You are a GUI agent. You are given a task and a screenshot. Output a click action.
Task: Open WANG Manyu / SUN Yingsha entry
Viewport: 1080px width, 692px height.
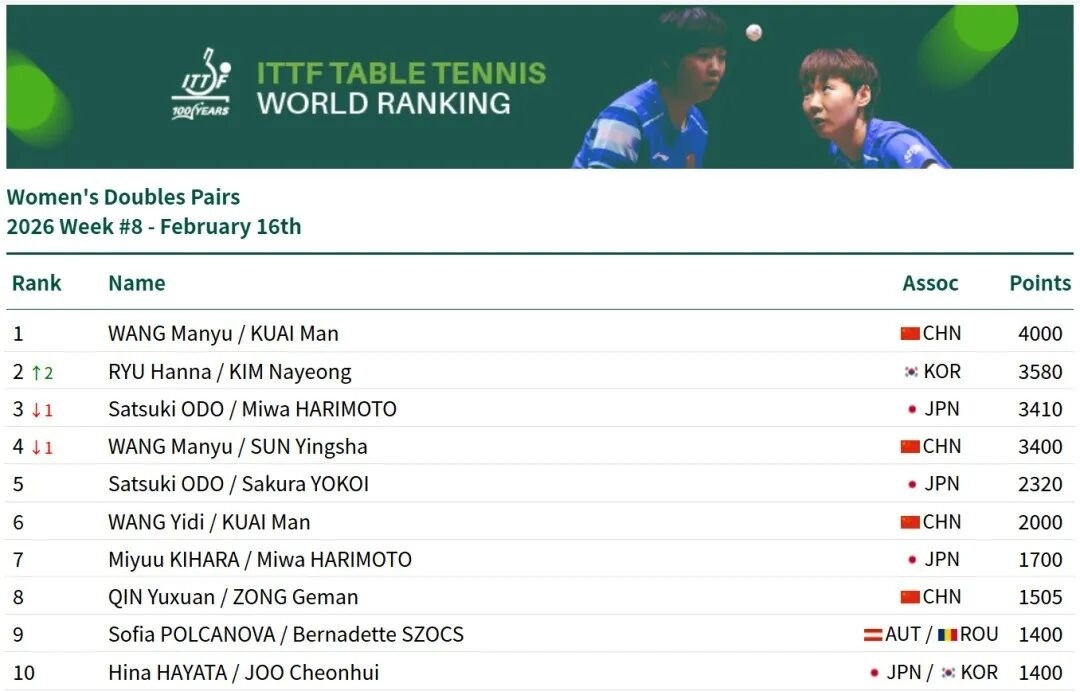[238, 447]
